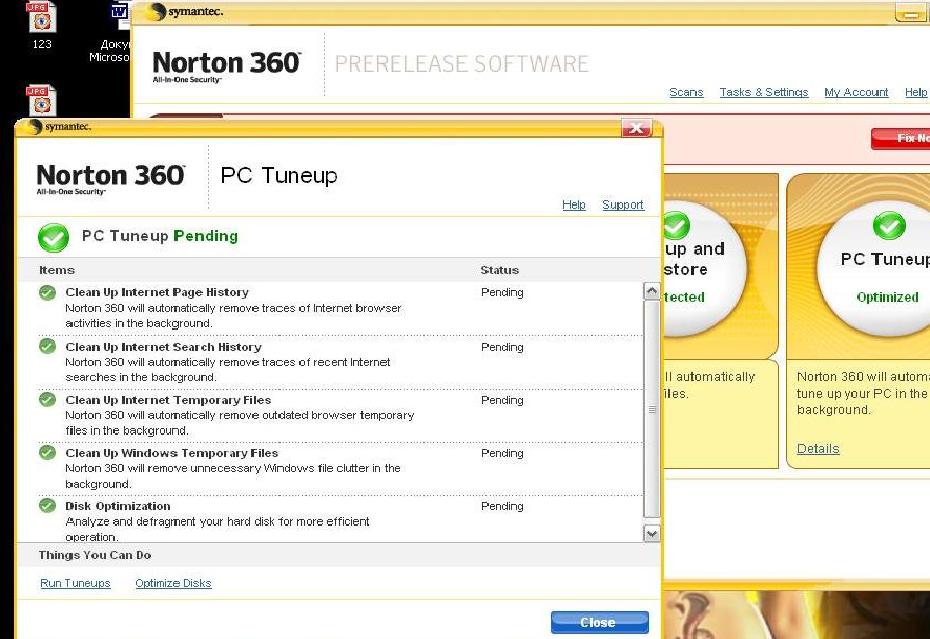Open Tasks & Settings in the main window
Viewport: 930px width, 639px height.
(x=764, y=93)
